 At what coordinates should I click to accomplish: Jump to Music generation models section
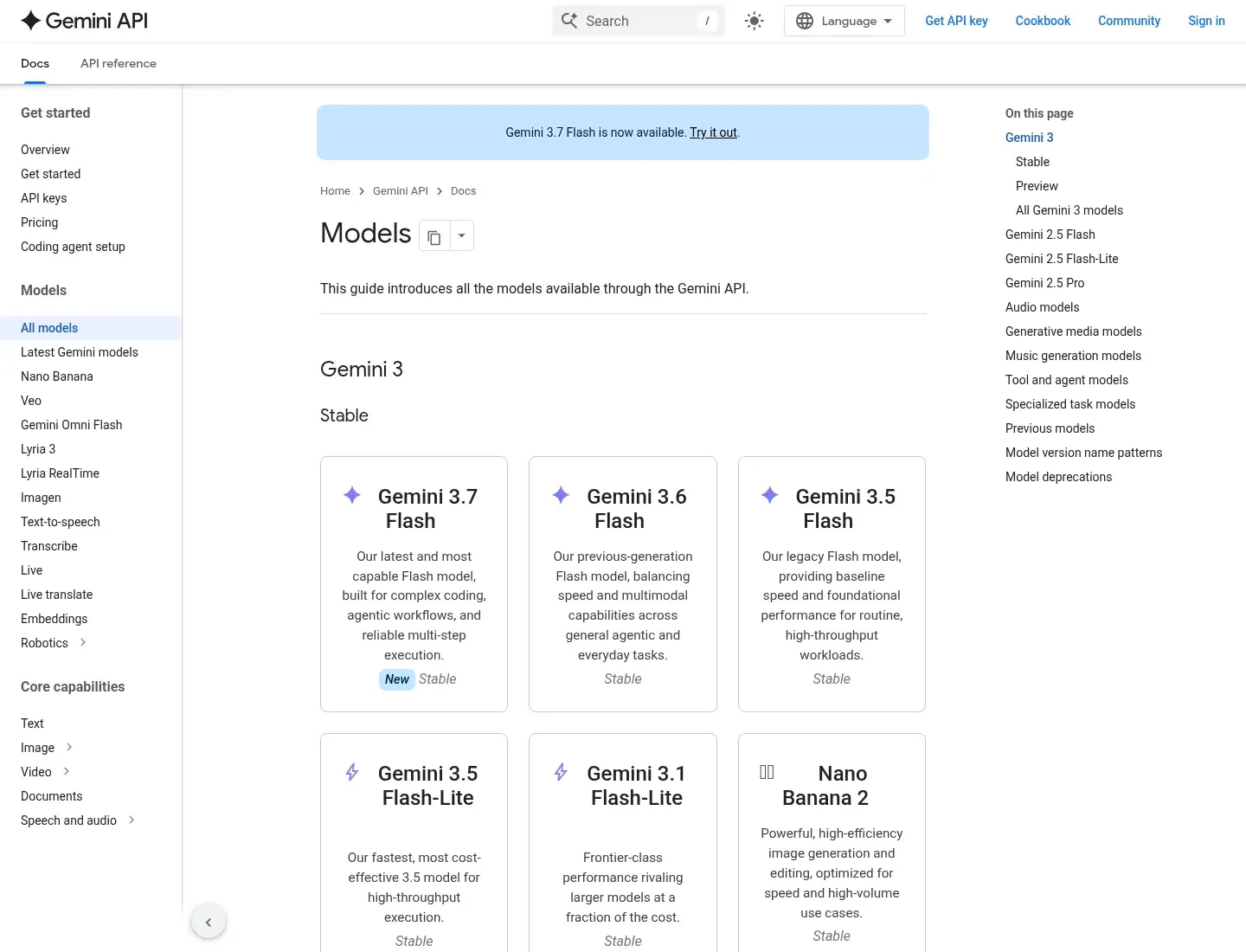coord(1073,356)
